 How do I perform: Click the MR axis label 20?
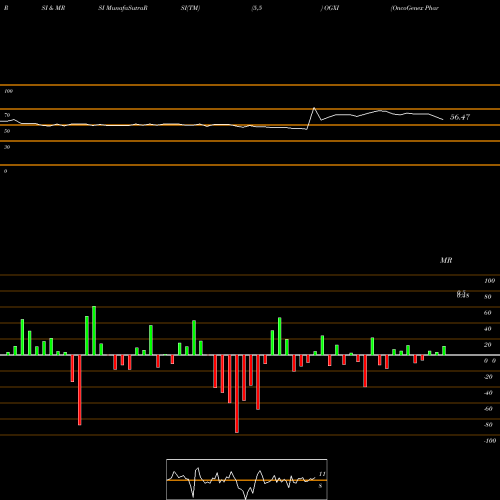click(488, 345)
